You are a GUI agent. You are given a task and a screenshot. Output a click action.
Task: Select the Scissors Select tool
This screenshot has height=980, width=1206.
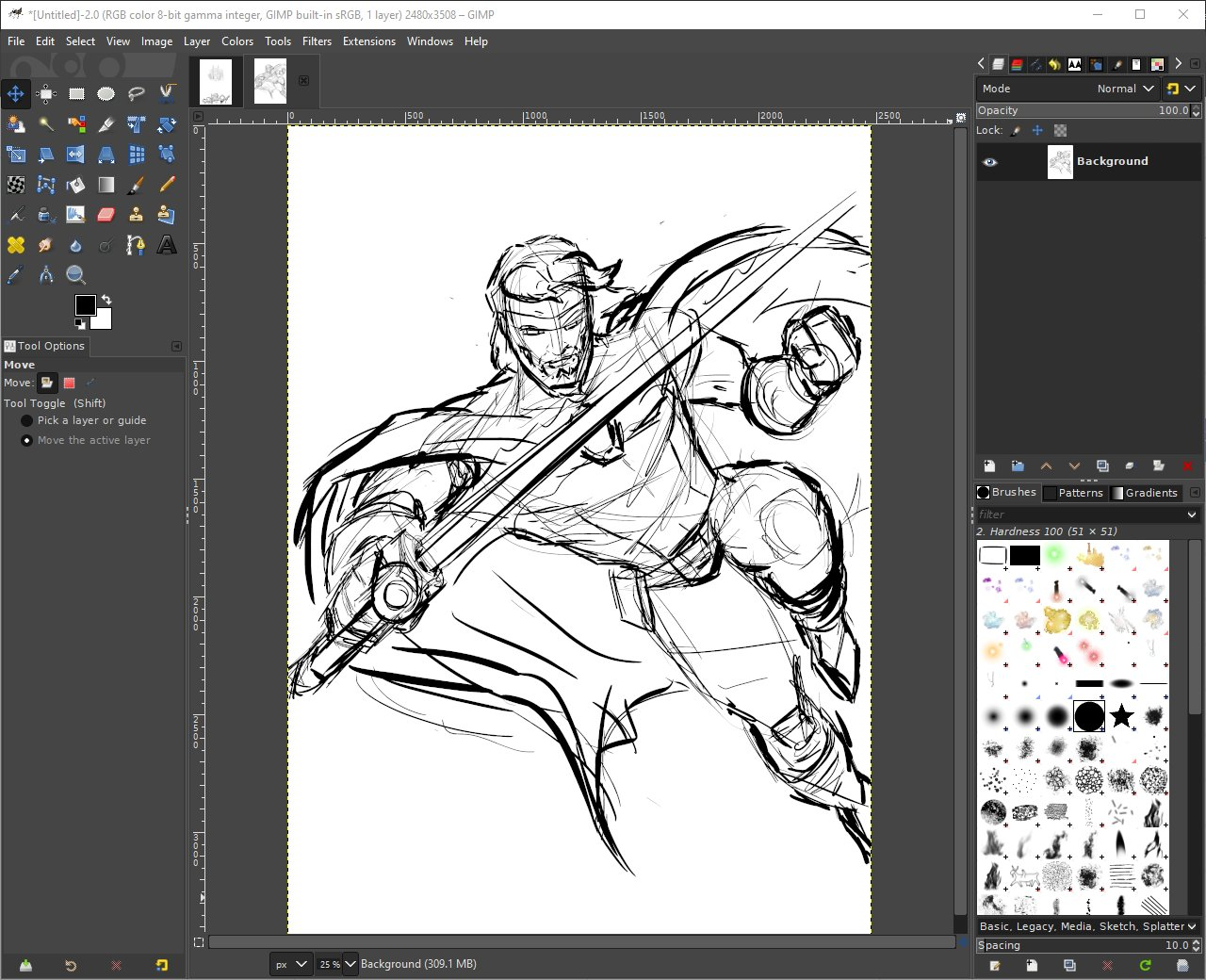pyautogui.click(x=167, y=93)
